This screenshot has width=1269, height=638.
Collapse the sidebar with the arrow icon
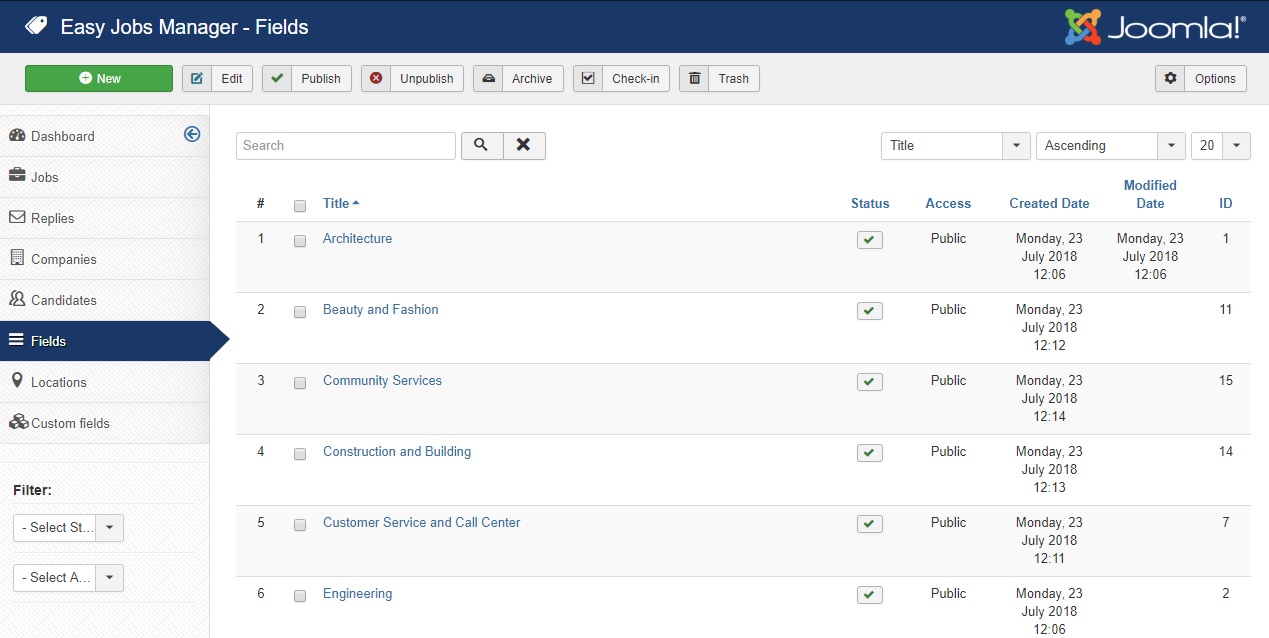click(192, 134)
